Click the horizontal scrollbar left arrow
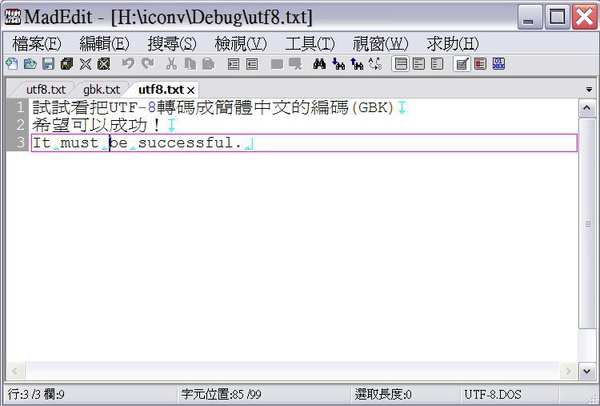 click(x=16, y=371)
